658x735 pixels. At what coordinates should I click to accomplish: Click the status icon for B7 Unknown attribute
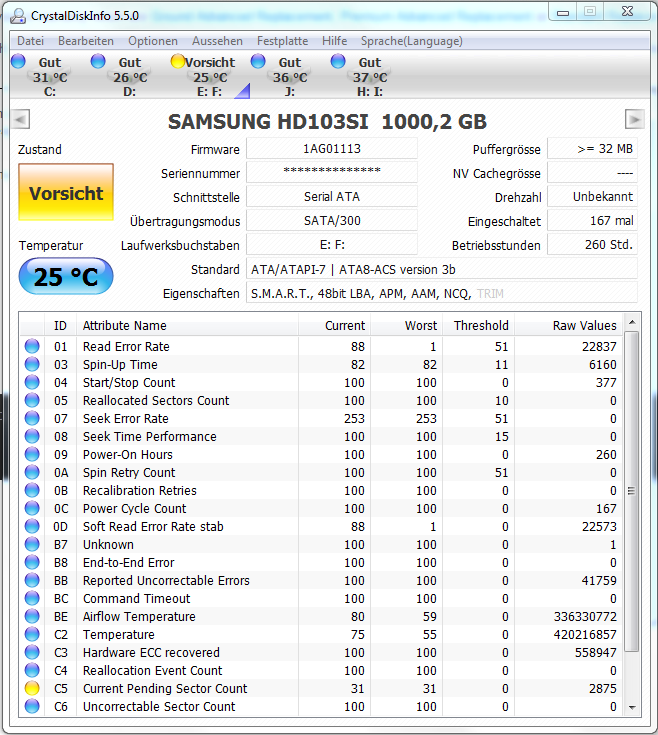coord(32,544)
